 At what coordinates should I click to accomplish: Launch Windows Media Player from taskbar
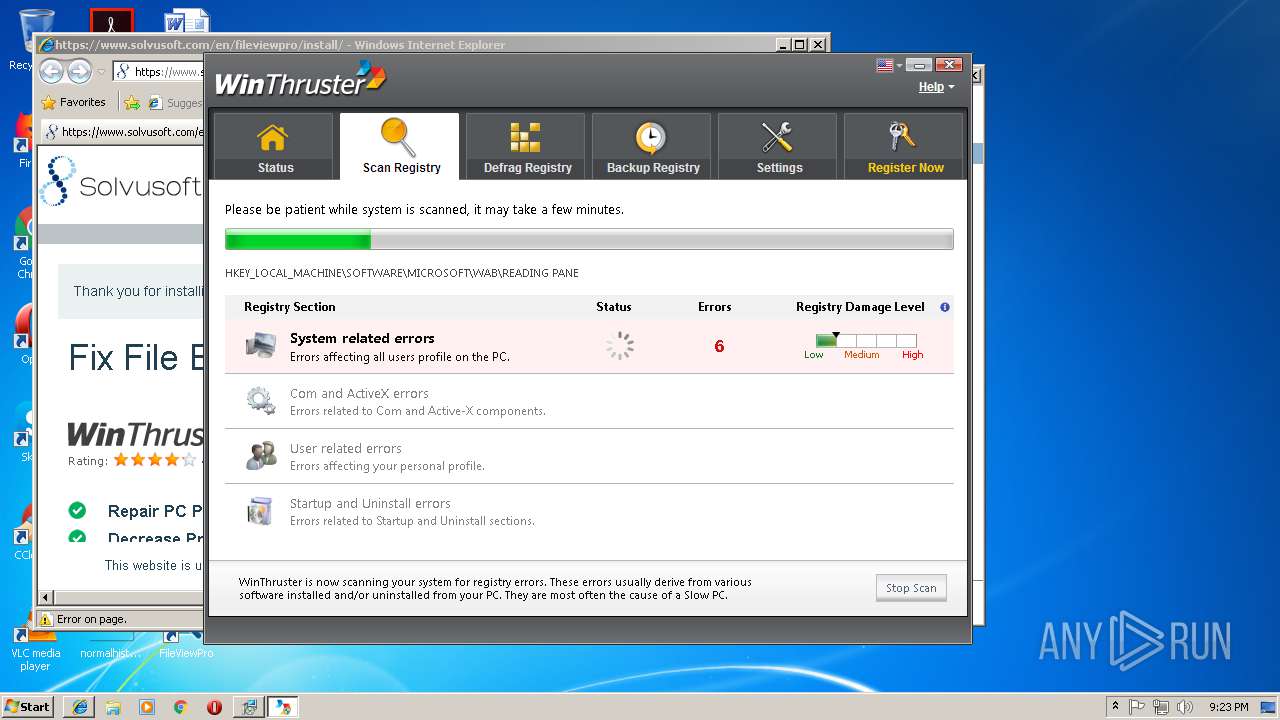(x=147, y=706)
